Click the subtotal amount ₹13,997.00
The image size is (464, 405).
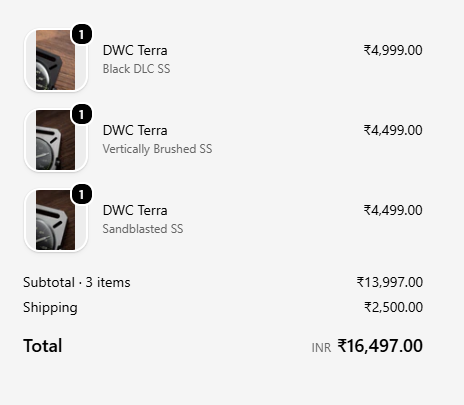(x=390, y=282)
